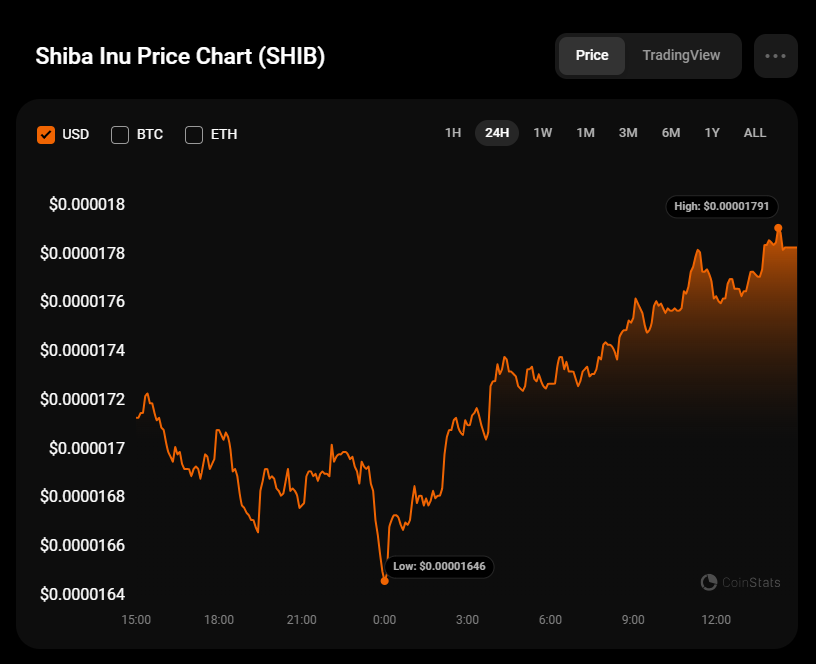
Task: Select the Price chart tab
Action: [x=592, y=56]
